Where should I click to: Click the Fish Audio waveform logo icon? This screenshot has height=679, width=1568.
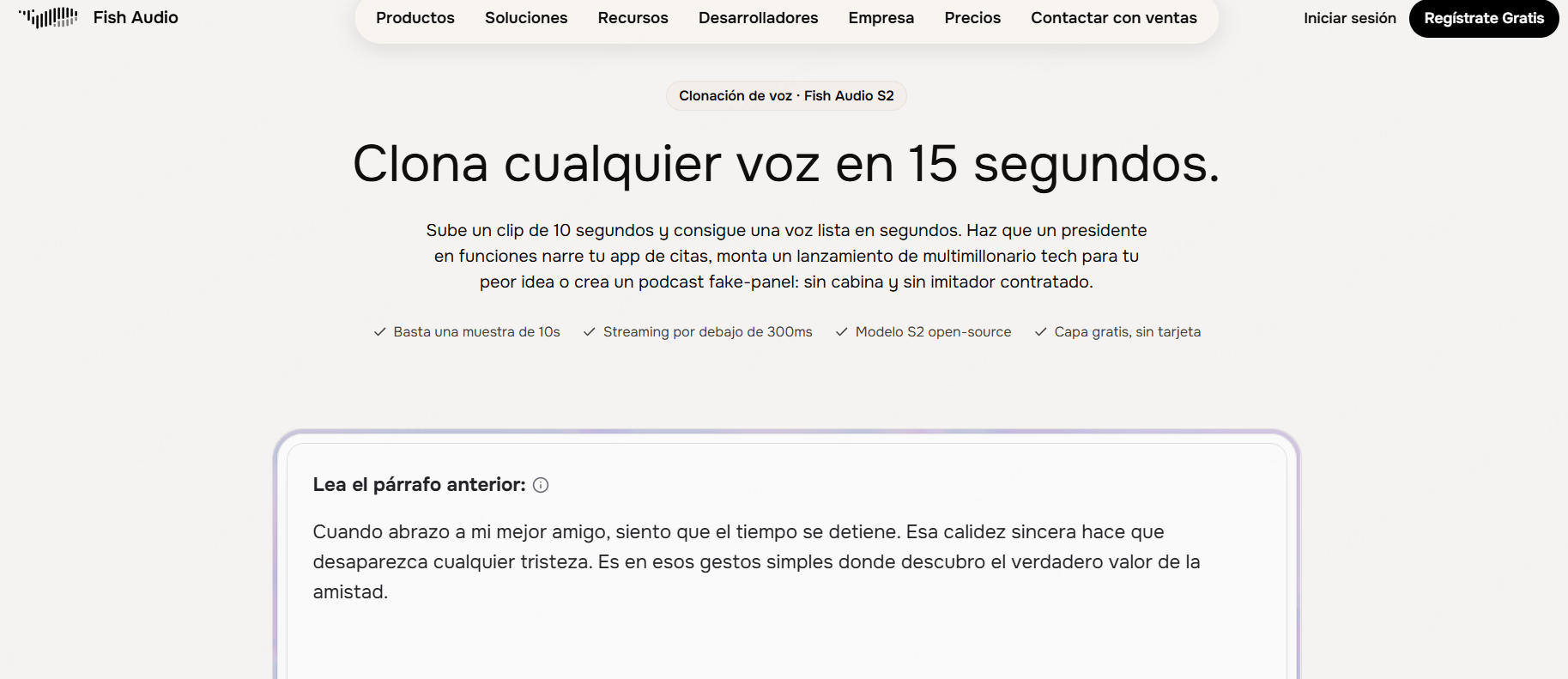pyautogui.click(x=48, y=17)
